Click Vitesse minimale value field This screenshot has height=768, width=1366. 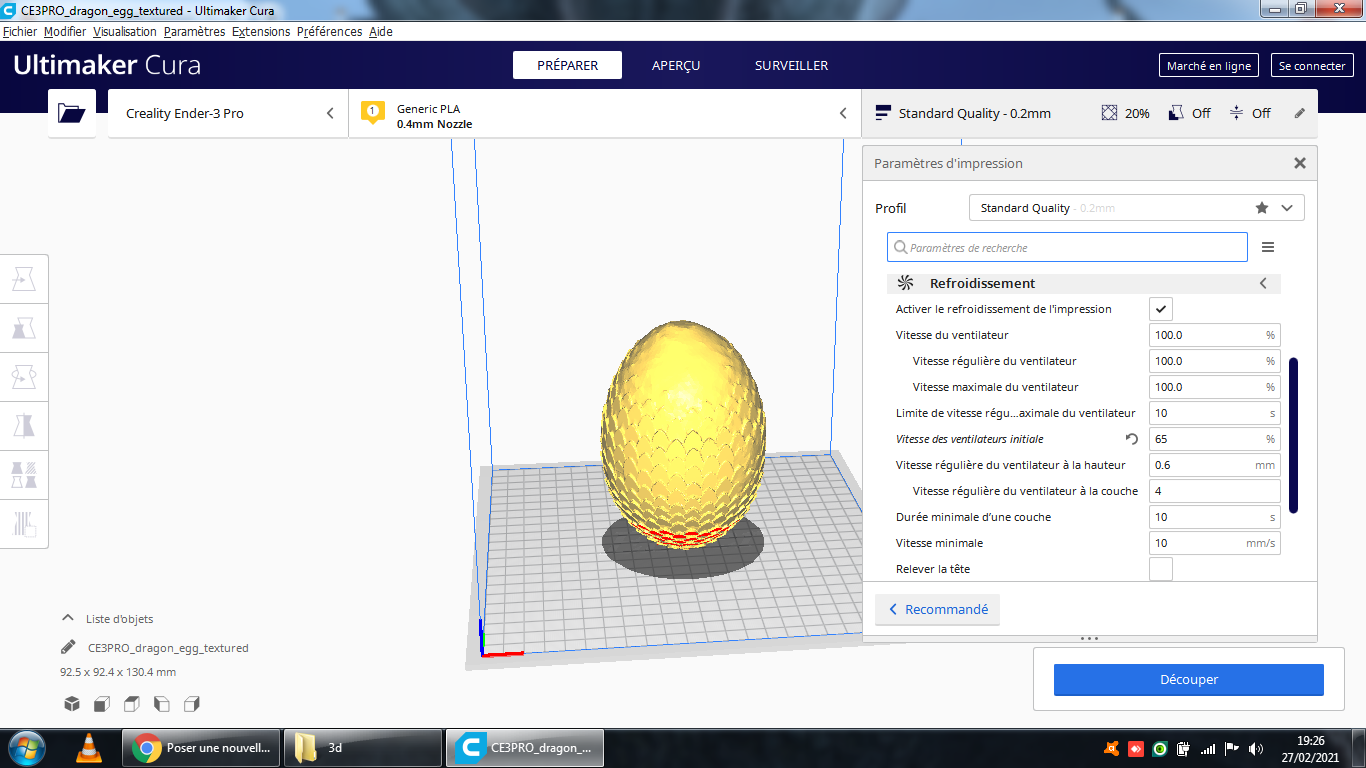pos(1215,543)
